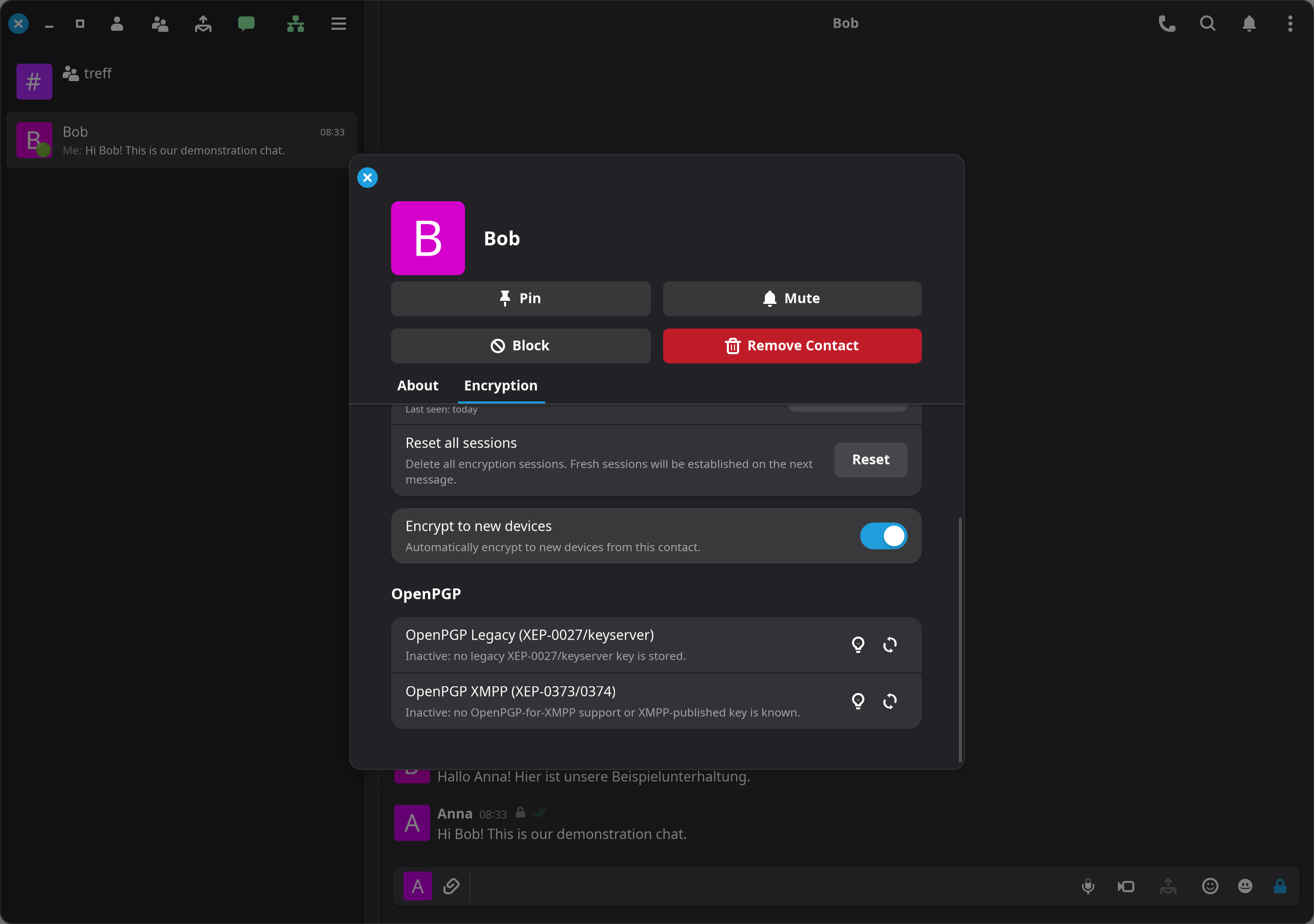Click the upload tray icon in top toolbar

coord(203,24)
